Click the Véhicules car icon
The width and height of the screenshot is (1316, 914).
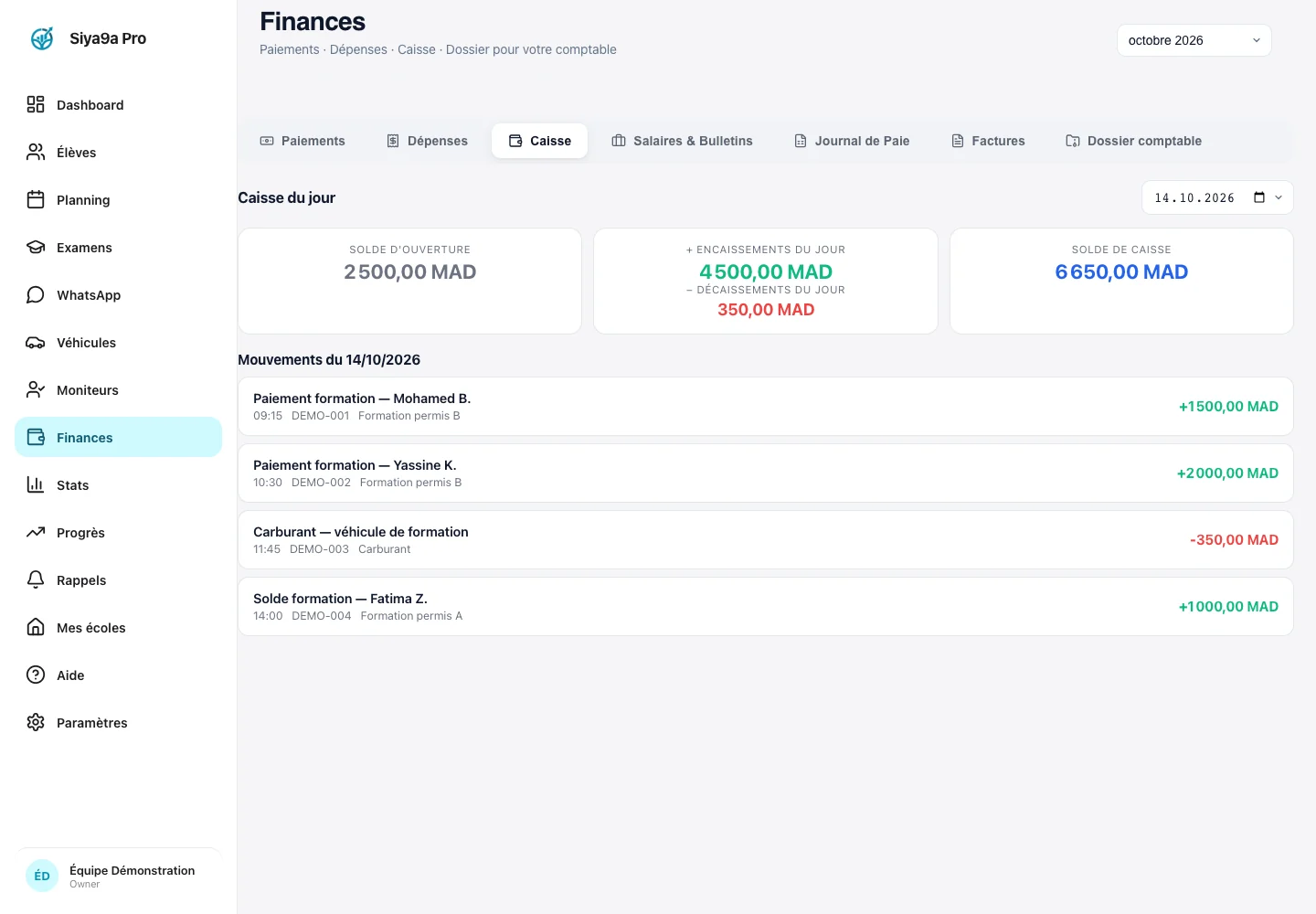point(36,342)
